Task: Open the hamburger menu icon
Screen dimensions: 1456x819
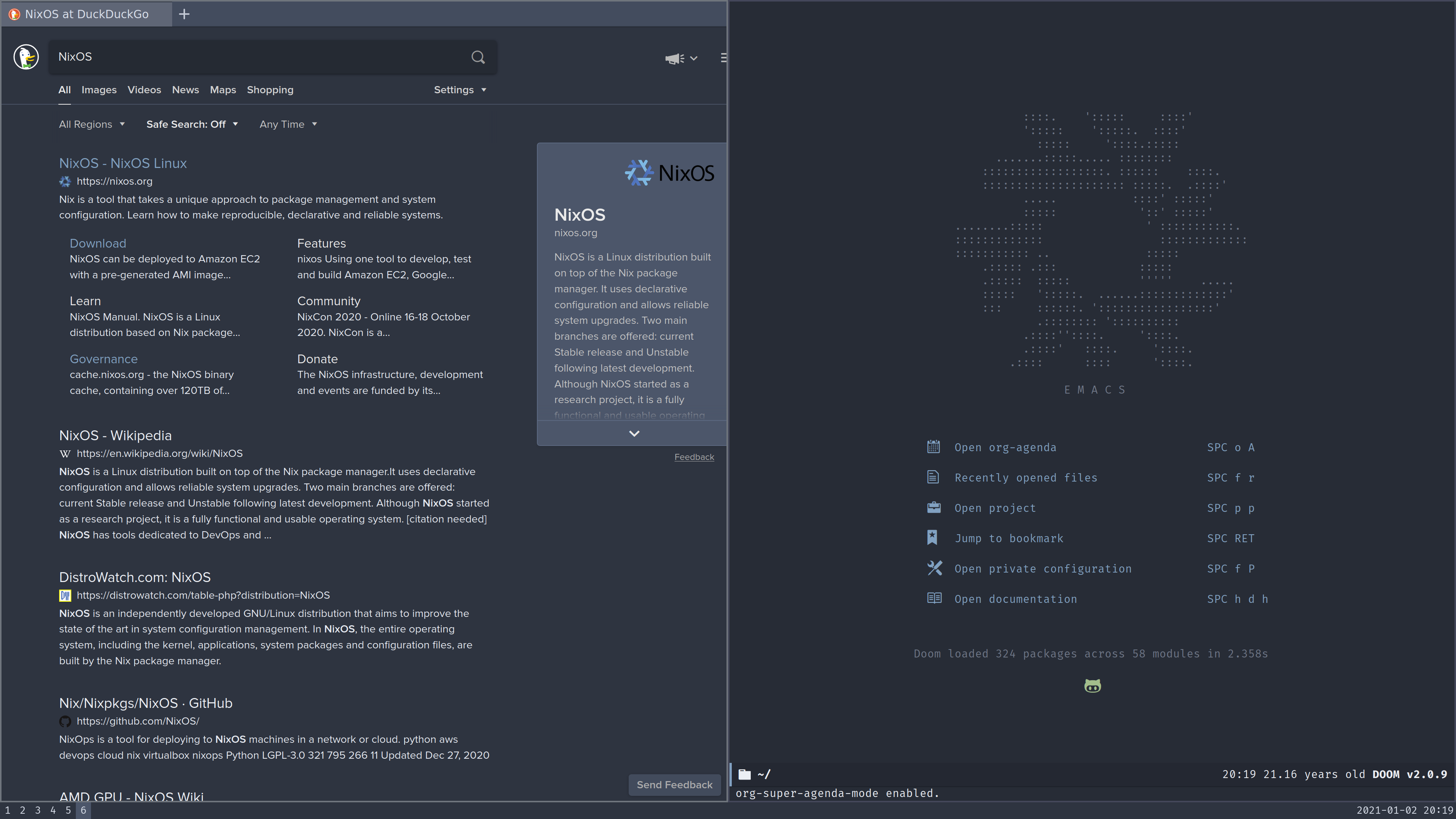Action: (x=723, y=58)
